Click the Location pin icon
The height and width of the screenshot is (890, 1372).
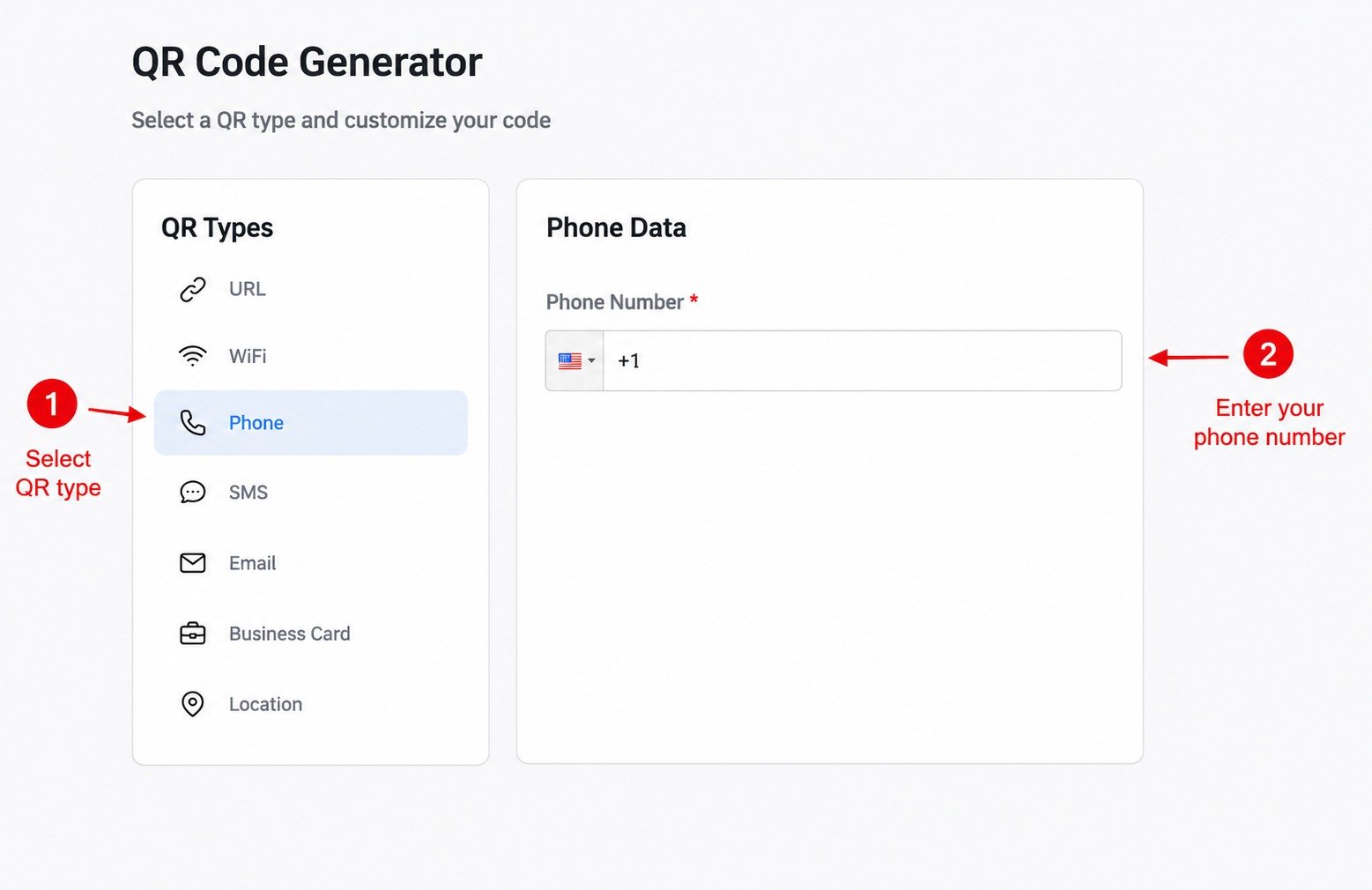193,704
